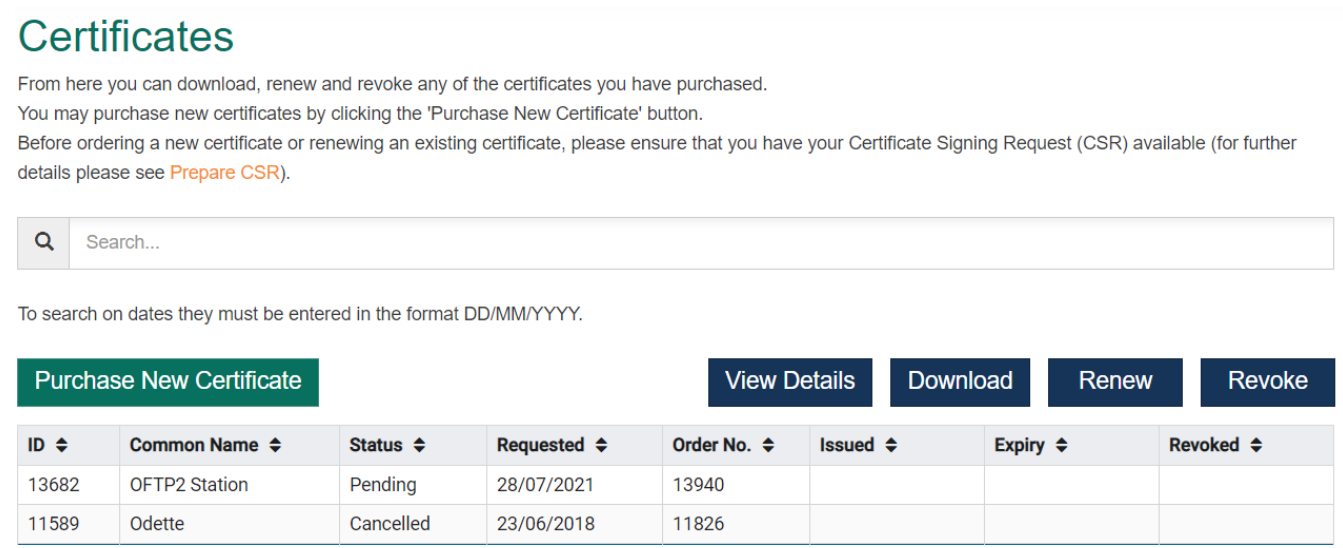1343x548 pixels.
Task: Select the OFTP2 Station certificate row
Action: [x=189, y=485]
